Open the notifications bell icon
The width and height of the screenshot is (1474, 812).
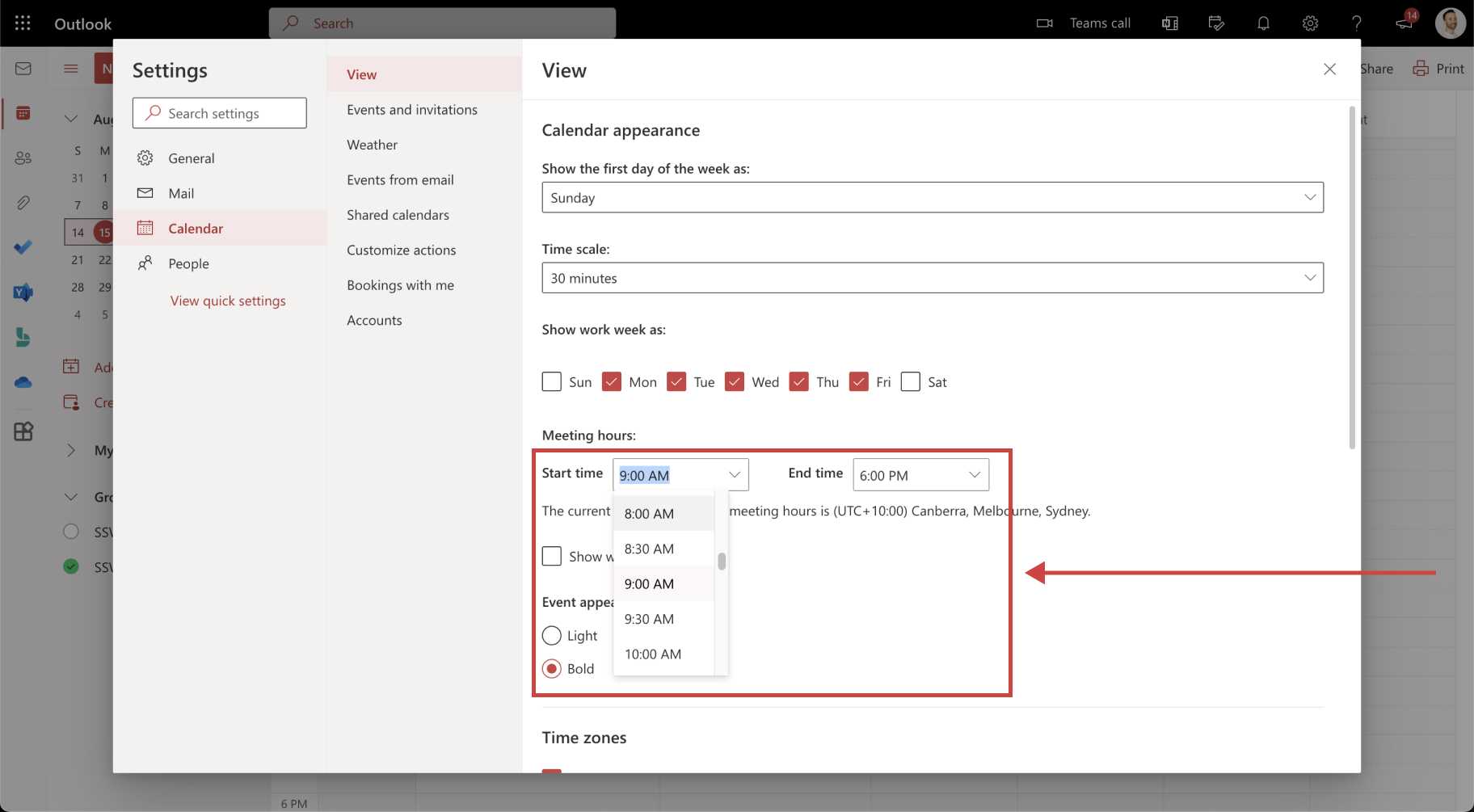(1263, 23)
